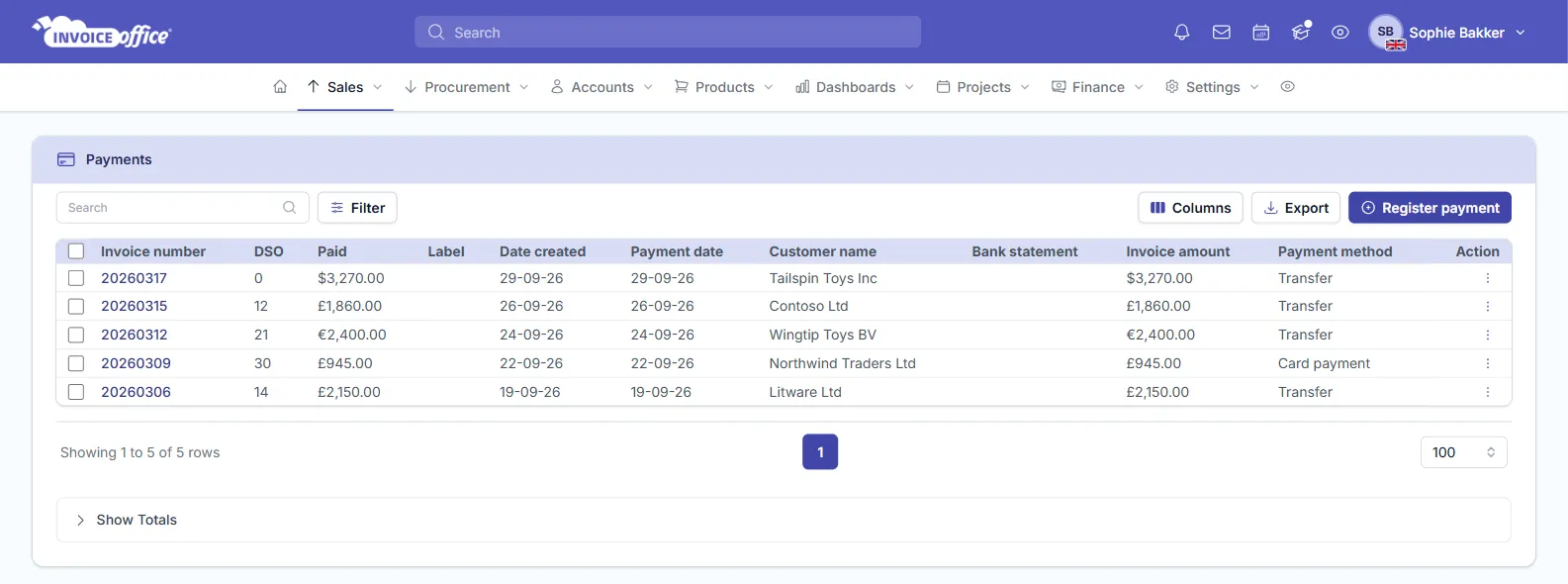Viewport: 1568px width, 584px height.
Task: Click Litware Ltd customer cell
Action: (x=805, y=392)
